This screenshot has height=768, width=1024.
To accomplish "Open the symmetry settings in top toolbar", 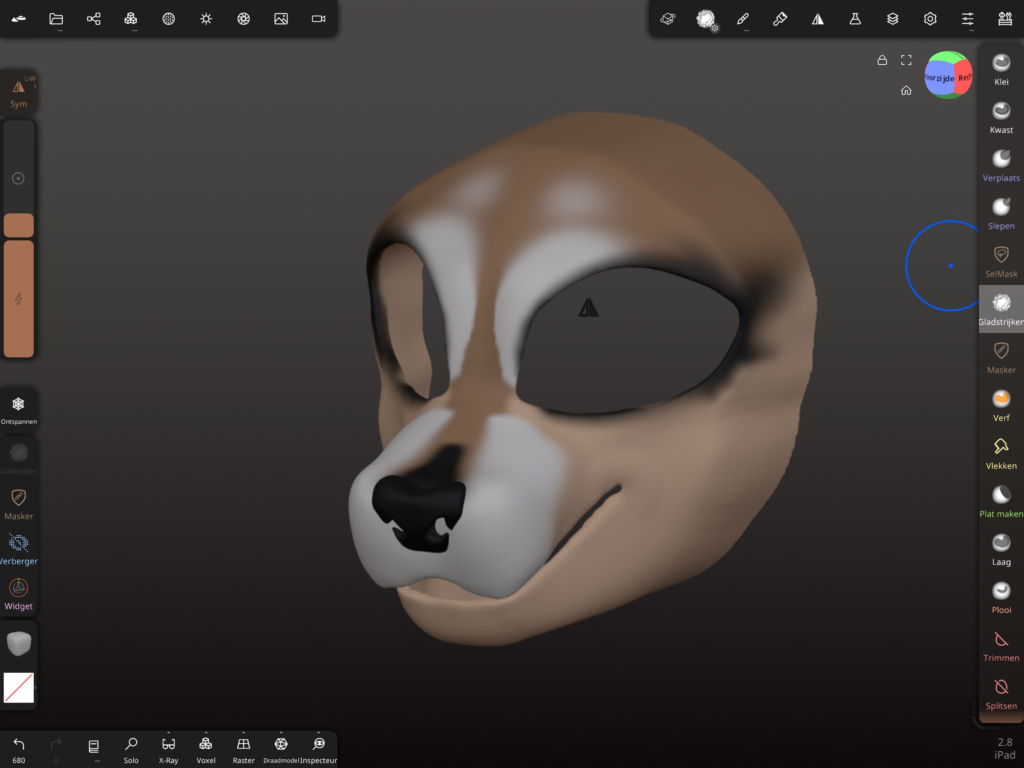I will (x=817, y=19).
